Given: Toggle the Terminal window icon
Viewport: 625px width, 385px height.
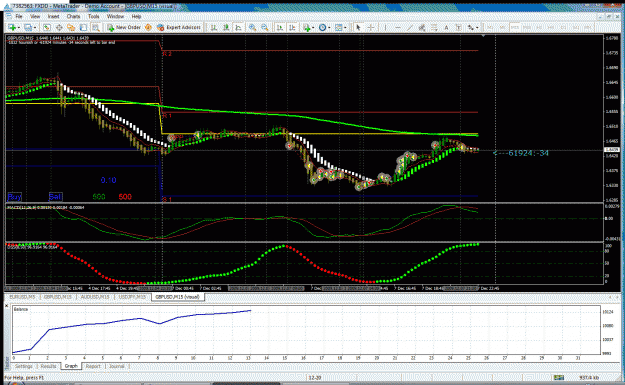Looking at the screenshot, I should click(83, 28).
